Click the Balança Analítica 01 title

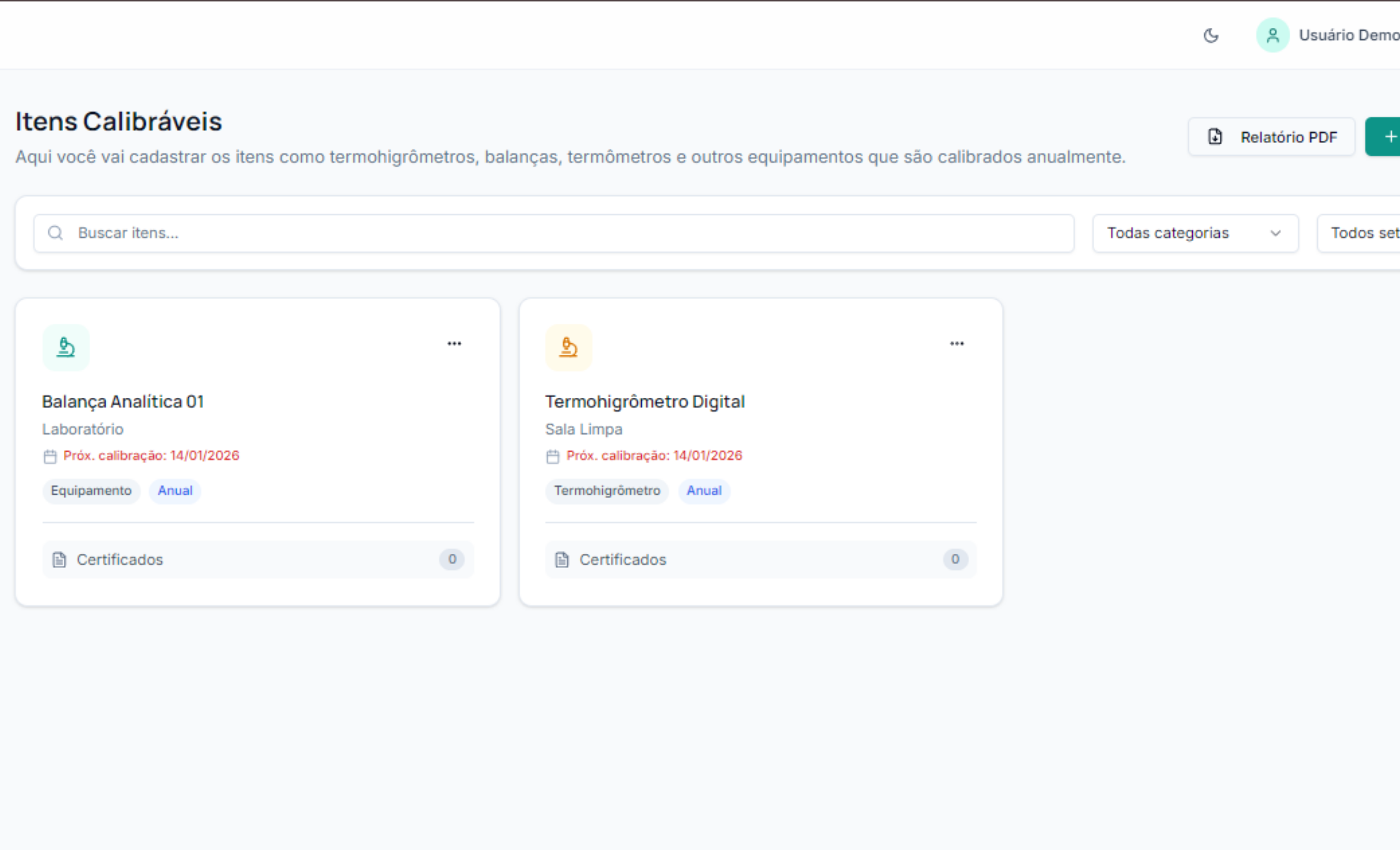tap(123, 402)
